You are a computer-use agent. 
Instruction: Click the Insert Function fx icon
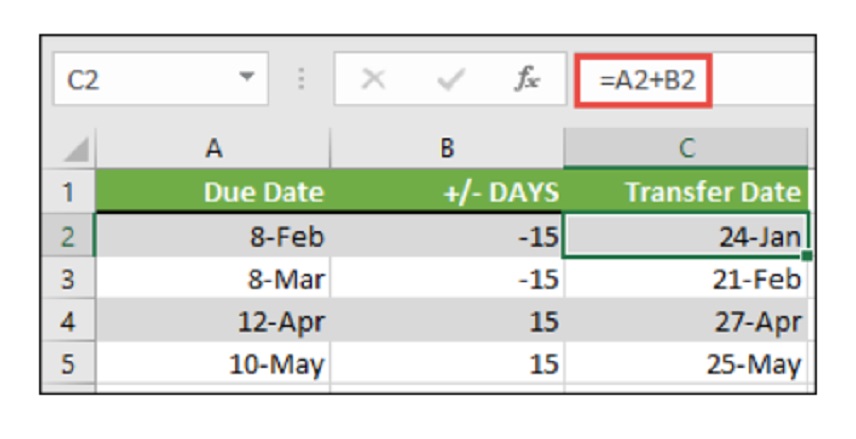click(x=528, y=80)
